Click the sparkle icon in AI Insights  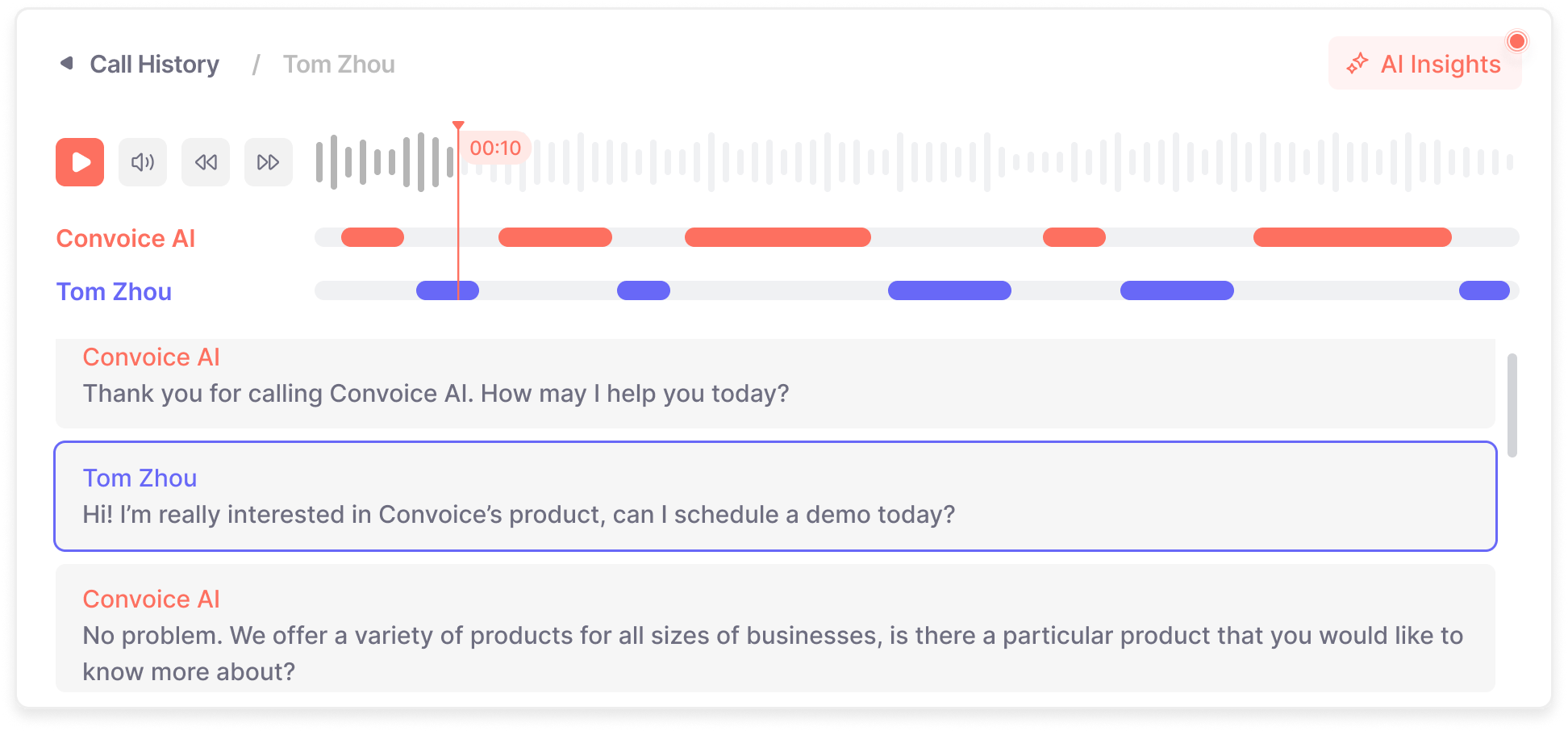tap(1357, 64)
